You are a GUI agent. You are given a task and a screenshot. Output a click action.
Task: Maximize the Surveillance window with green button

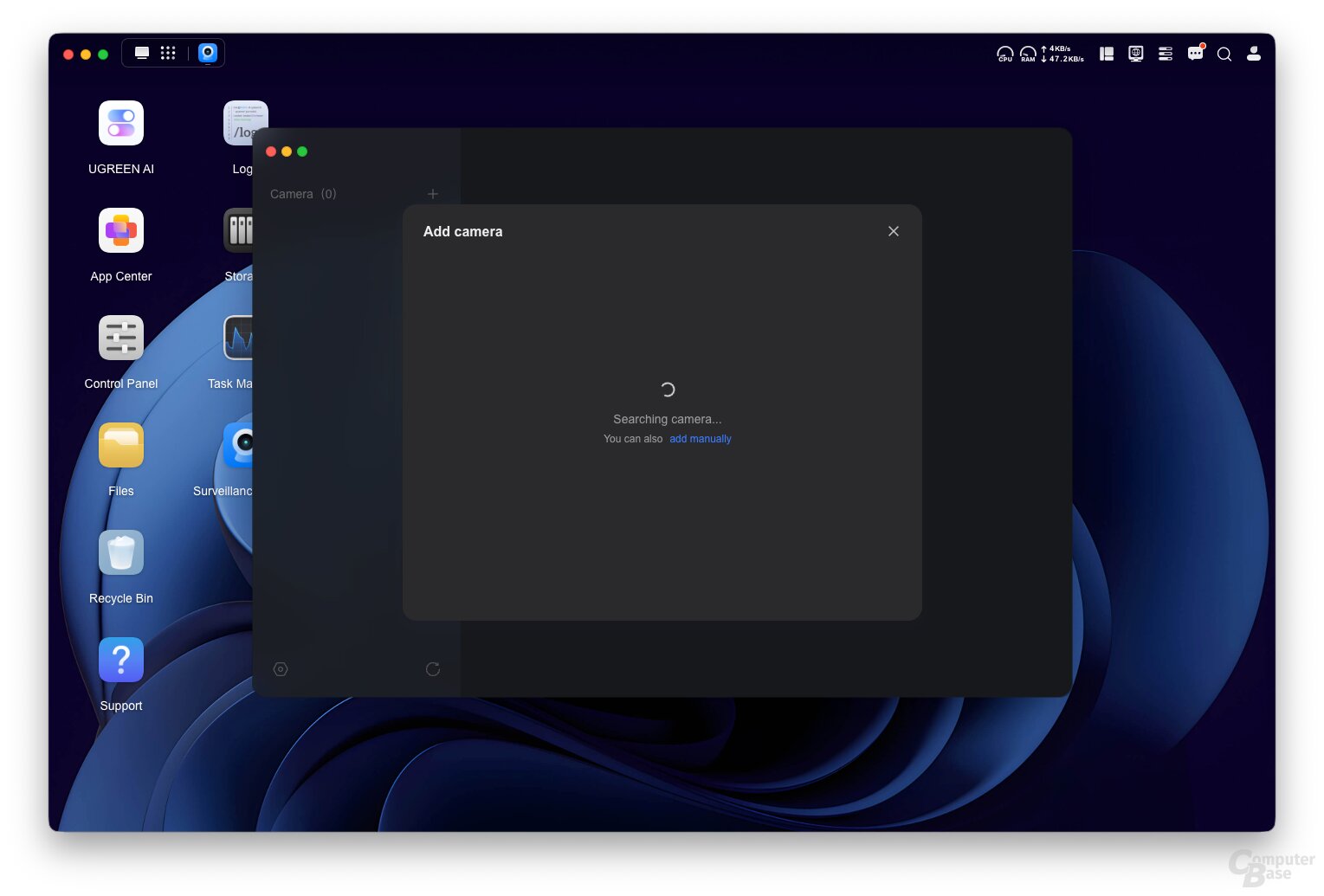click(302, 151)
